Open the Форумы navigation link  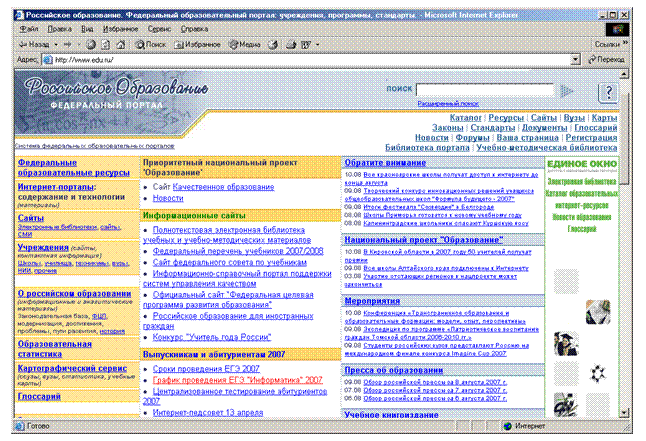[472, 138]
